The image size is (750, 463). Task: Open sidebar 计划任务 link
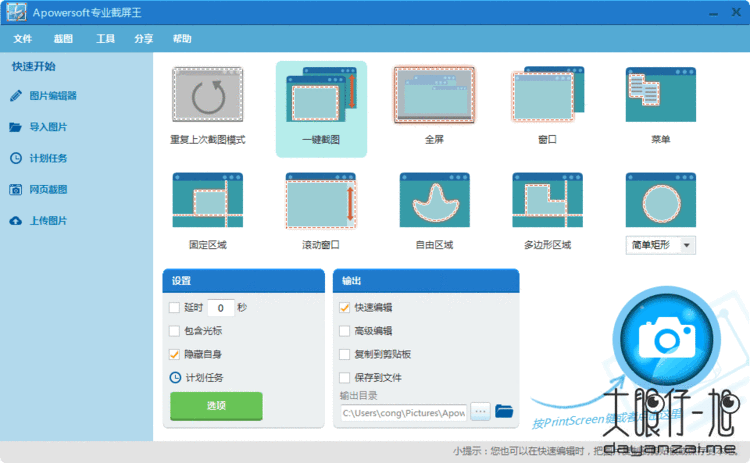click(x=48, y=158)
